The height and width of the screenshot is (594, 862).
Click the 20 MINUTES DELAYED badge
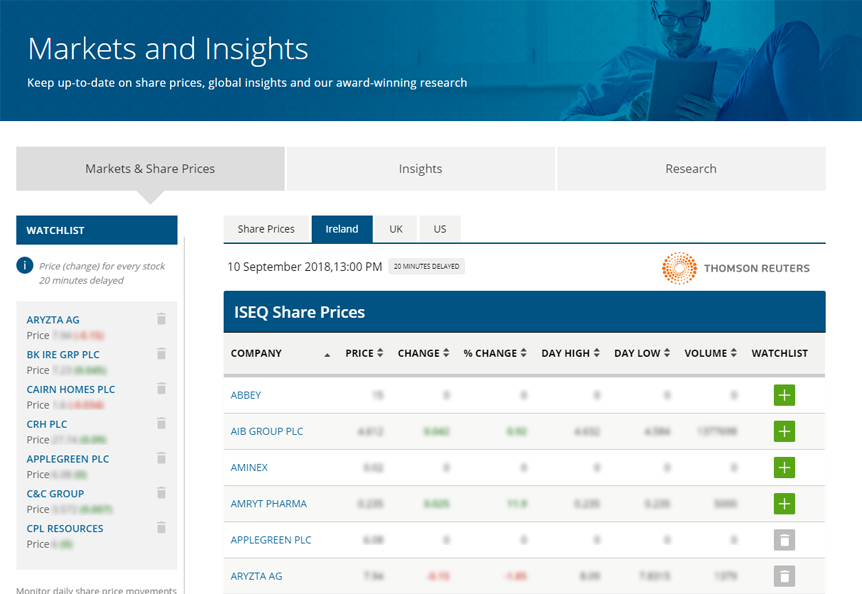[x=427, y=267]
